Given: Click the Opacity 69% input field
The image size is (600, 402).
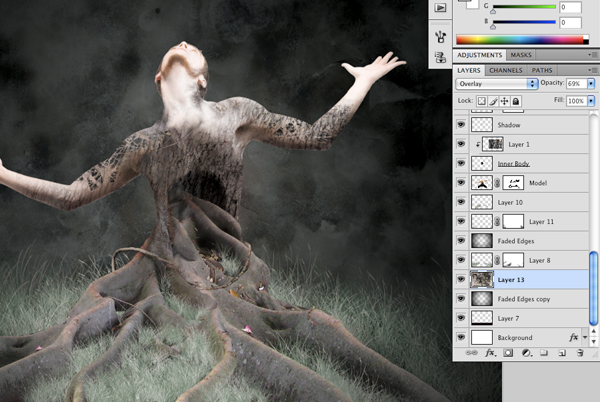Looking at the screenshot, I should click(x=577, y=83).
